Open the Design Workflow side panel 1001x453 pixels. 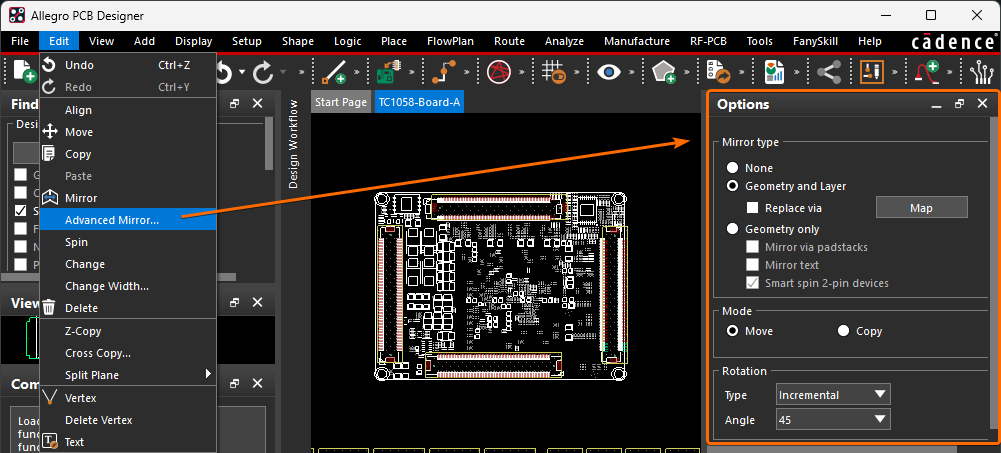293,144
